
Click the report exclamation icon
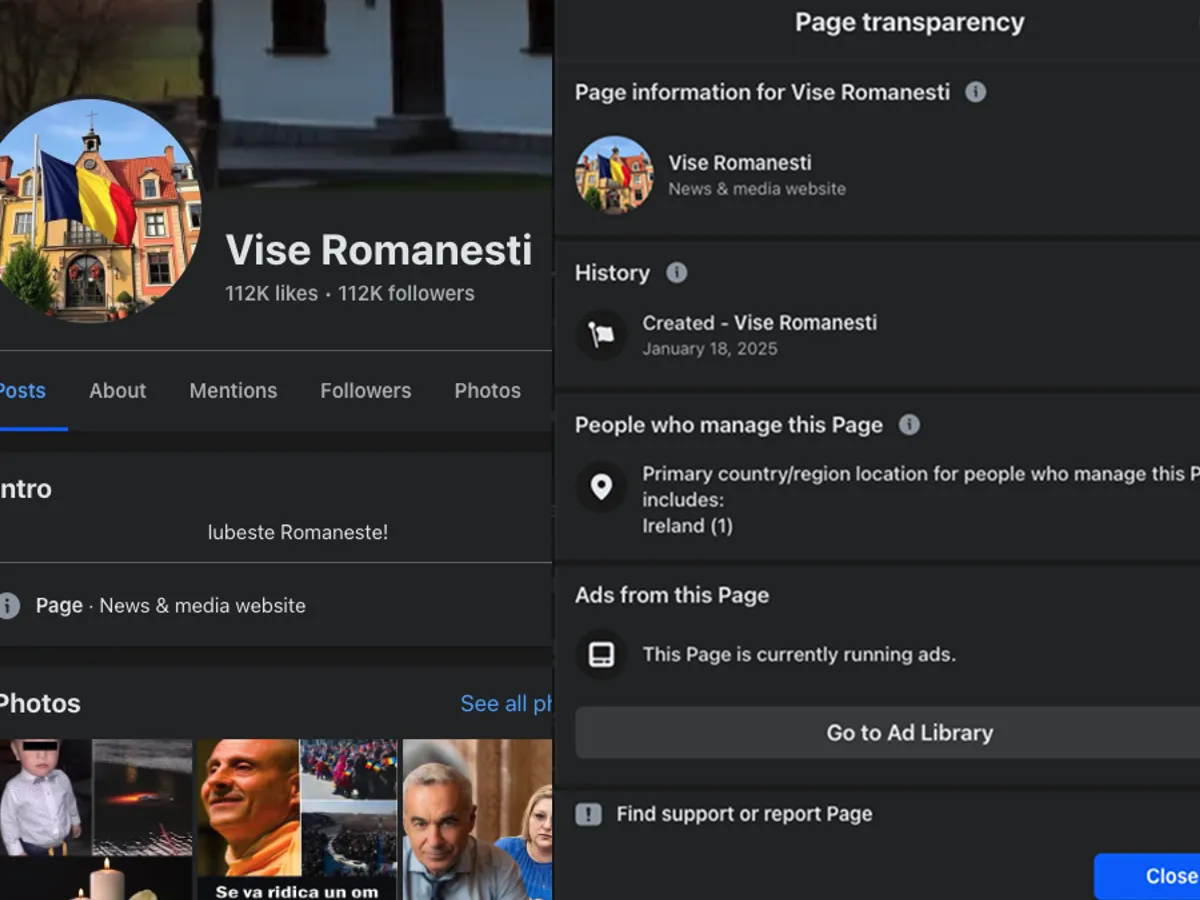click(x=589, y=814)
